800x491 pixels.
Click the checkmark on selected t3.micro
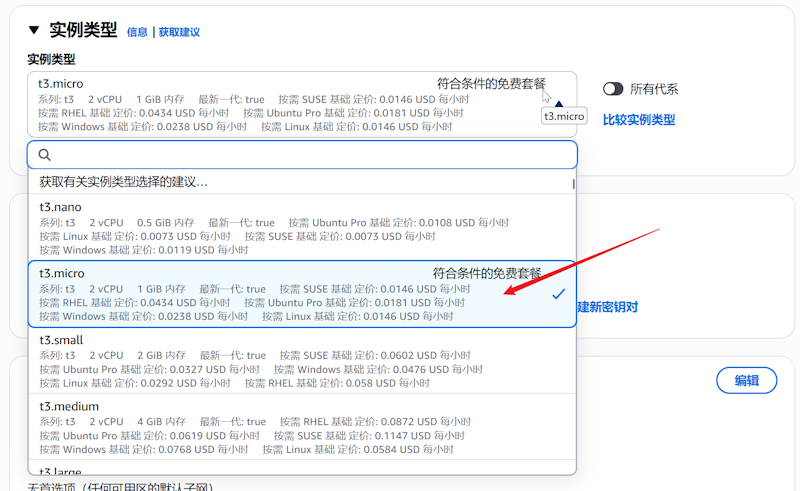[x=558, y=294]
